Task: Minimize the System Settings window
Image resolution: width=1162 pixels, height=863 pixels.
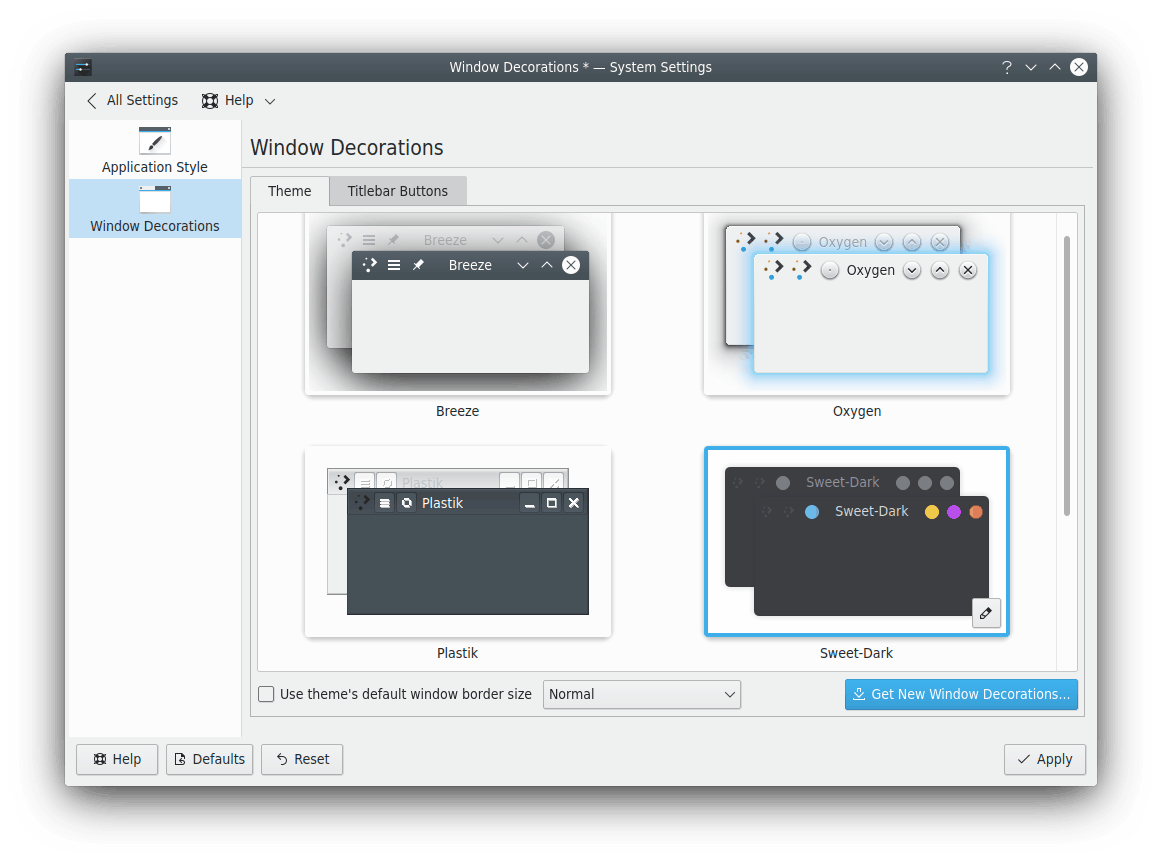Action: click(x=1031, y=67)
